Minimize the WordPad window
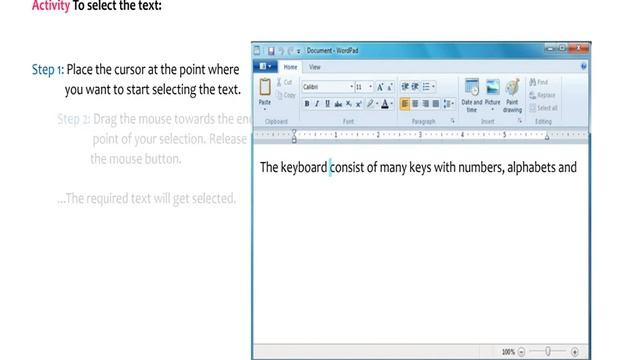 [550, 49]
